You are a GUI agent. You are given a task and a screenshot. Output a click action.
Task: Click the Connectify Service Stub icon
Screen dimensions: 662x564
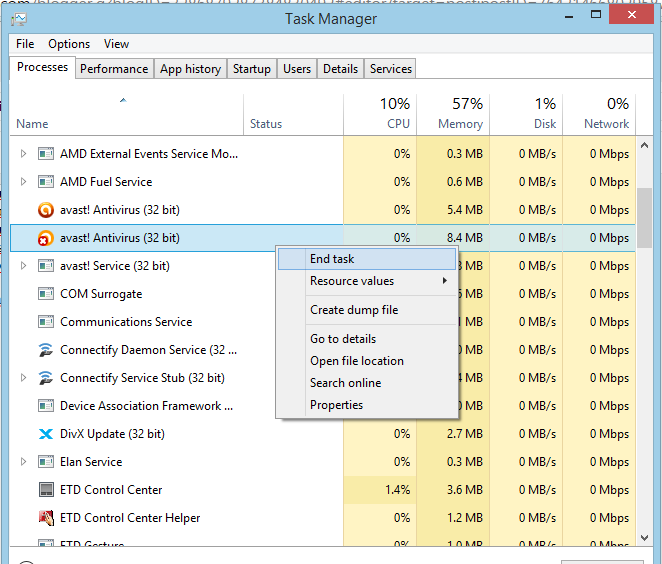(x=45, y=378)
